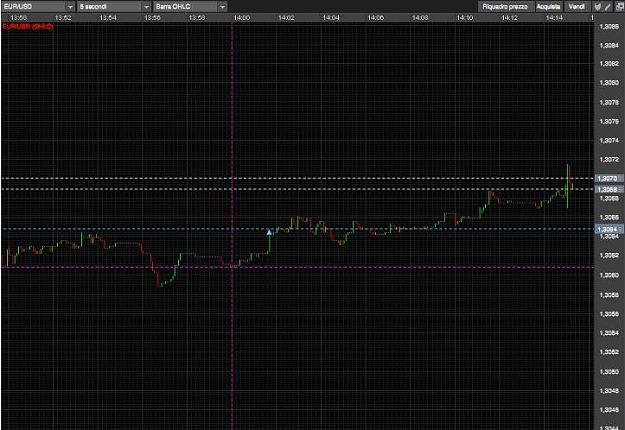Click the 1,3076 price axis label

609,121
